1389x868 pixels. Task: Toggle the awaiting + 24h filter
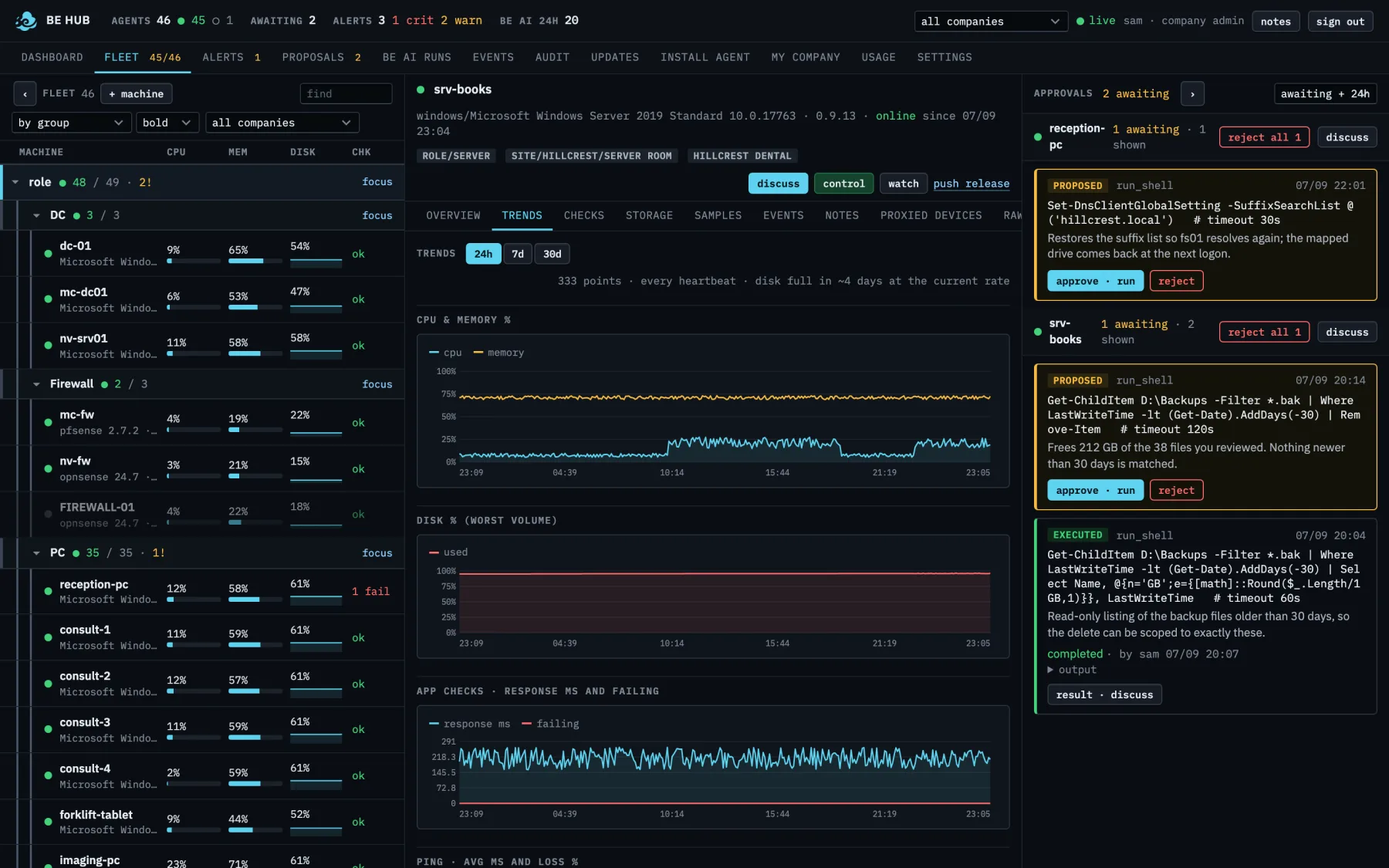[1325, 94]
